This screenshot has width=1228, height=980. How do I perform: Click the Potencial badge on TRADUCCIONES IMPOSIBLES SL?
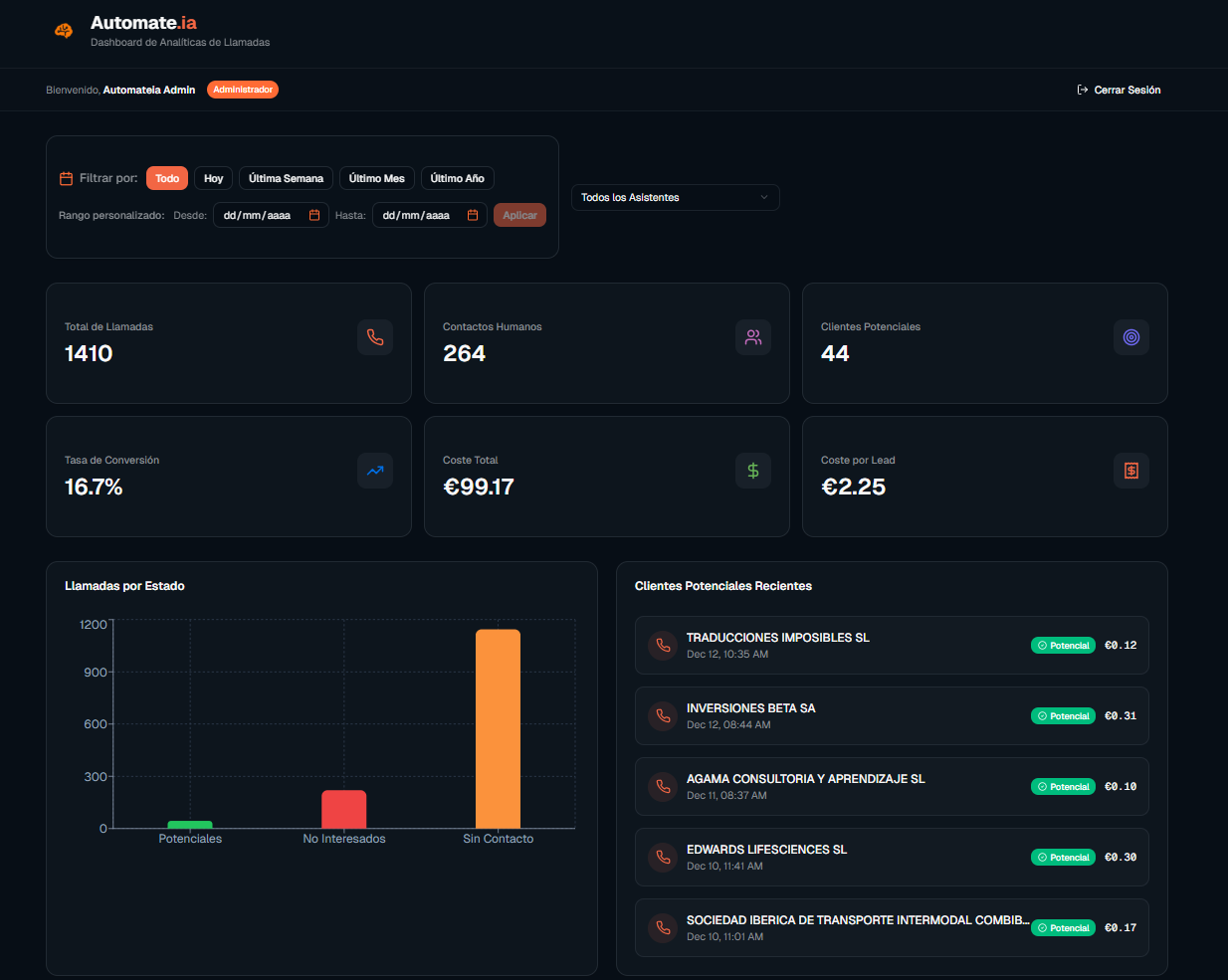pyautogui.click(x=1063, y=645)
